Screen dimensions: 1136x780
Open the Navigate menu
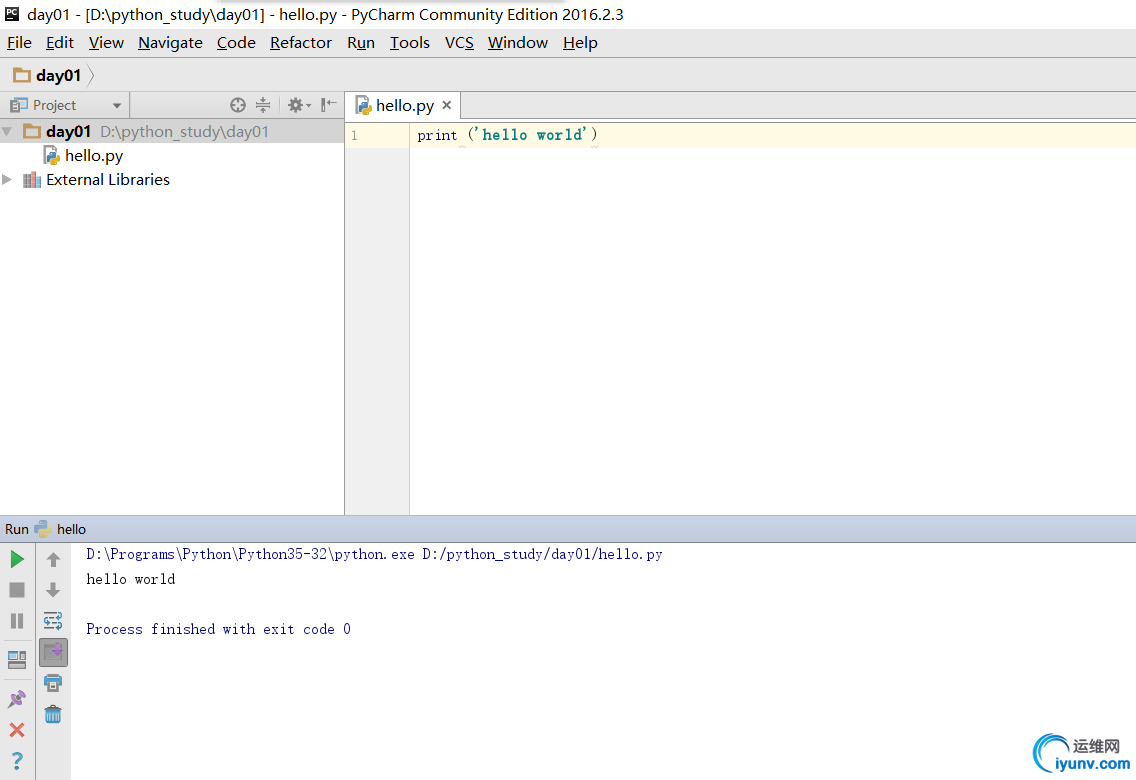pyautogui.click(x=170, y=43)
